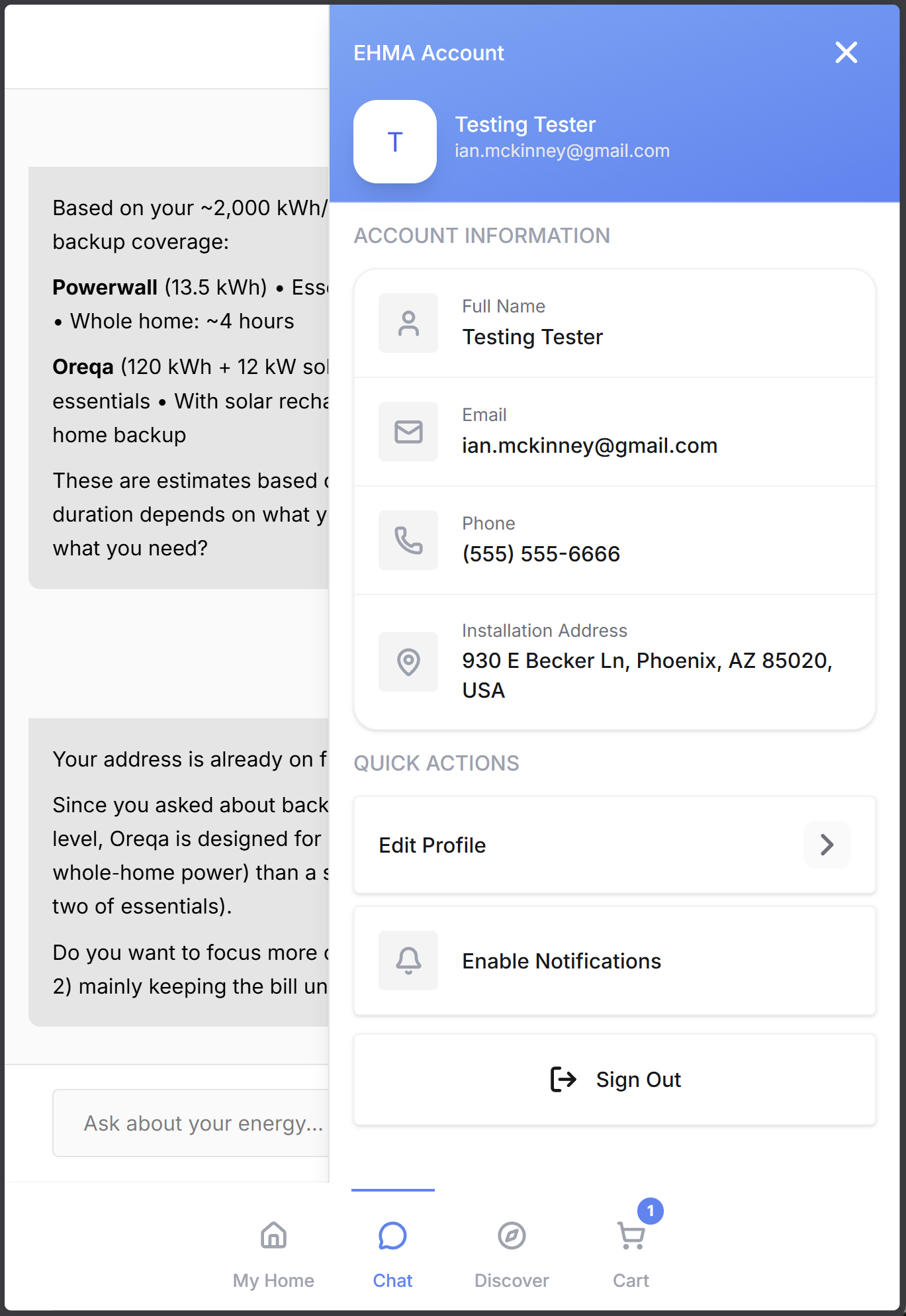Switch to the Discover tab
This screenshot has height=1316, width=906.
(512, 1249)
